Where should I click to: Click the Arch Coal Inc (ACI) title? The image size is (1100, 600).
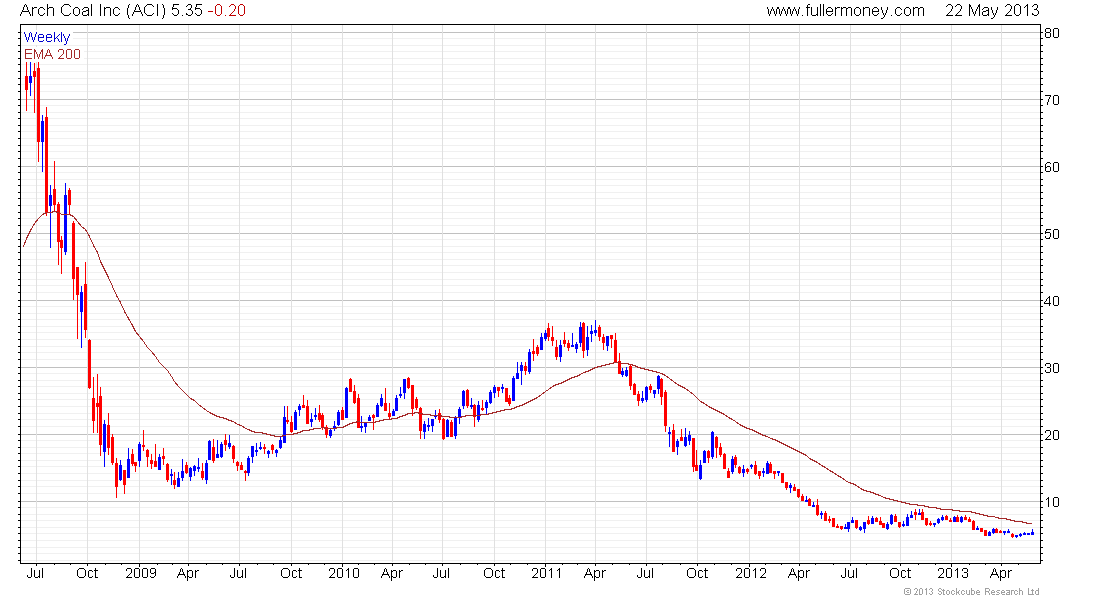(x=93, y=11)
